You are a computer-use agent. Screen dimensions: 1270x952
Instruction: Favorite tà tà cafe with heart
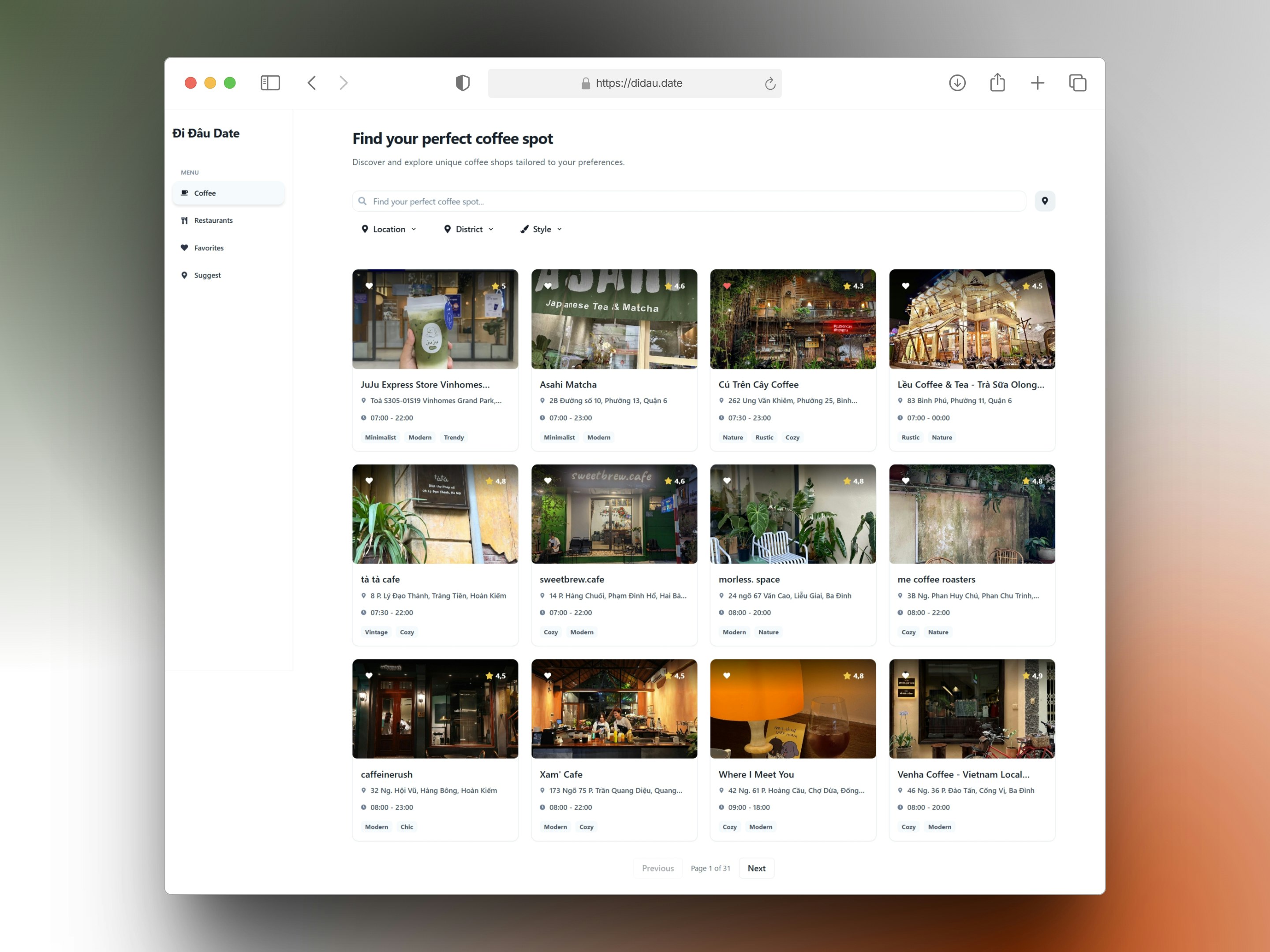click(369, 481)
